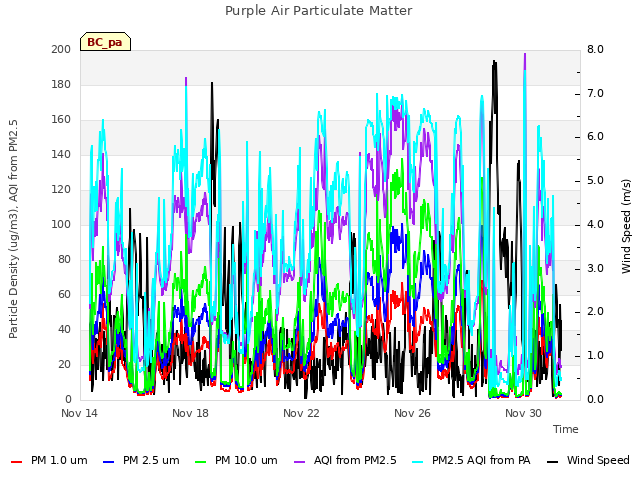Click the 1.0 wind speed axis value
Viewport: 640px width, 480px height.
point(596,356)
